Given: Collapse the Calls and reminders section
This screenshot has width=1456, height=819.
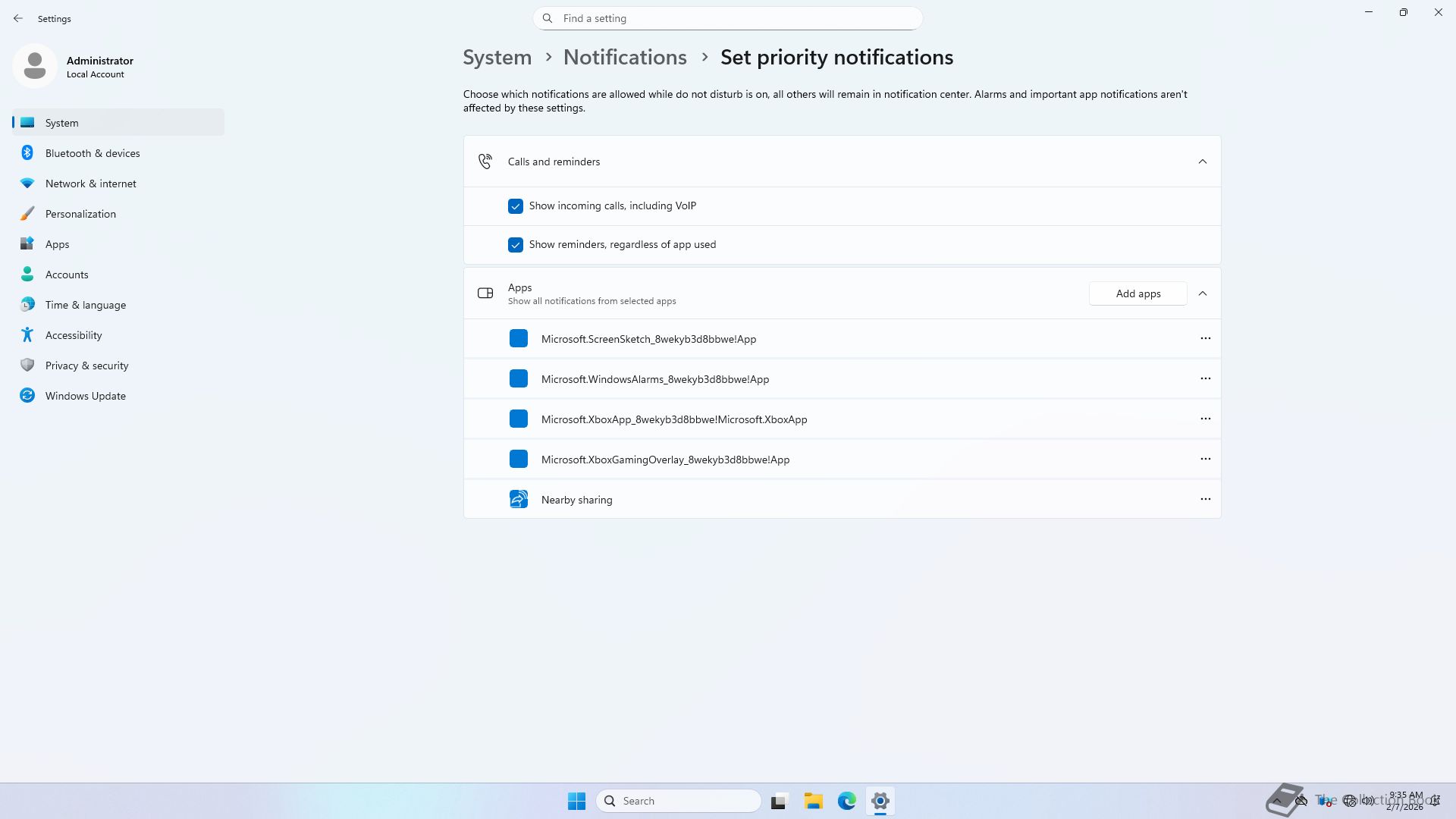Looking at the screenshot, I should pos(1202,162).
